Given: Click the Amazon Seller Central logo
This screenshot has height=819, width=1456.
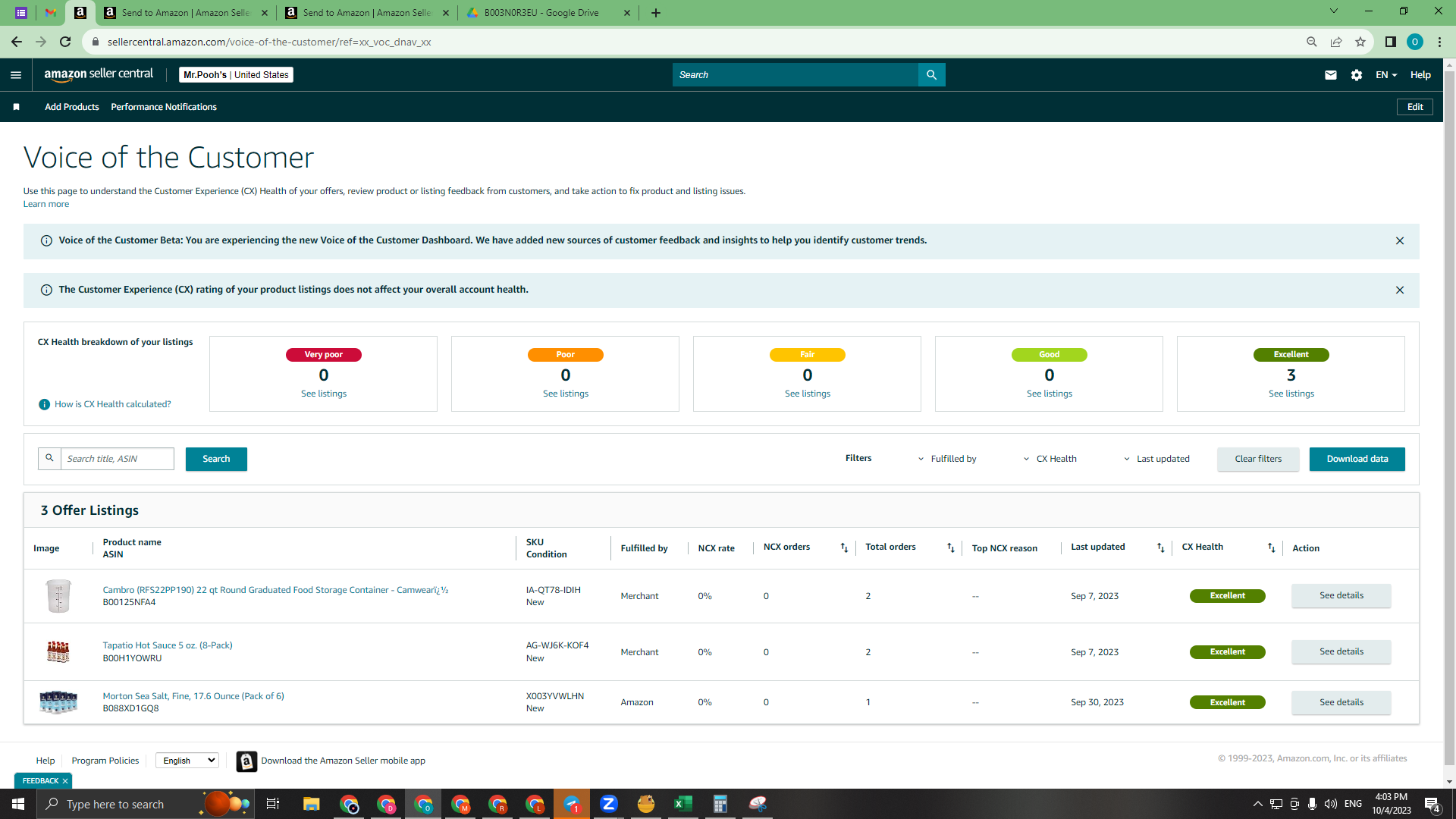Looking at the screenshot, I should [99, 74].
